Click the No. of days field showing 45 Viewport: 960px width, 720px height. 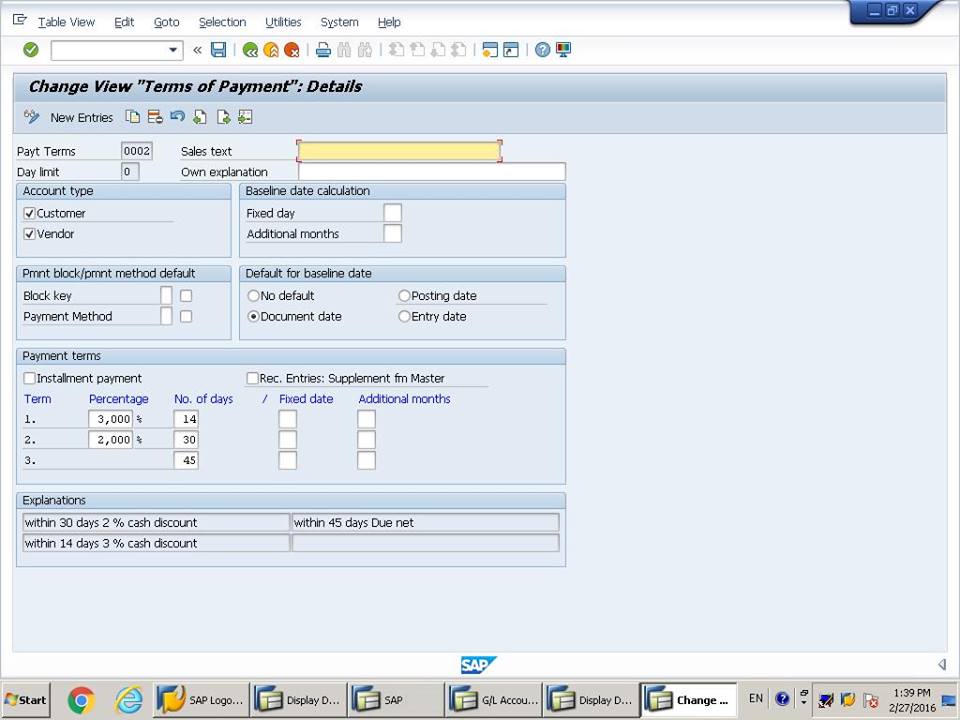(186, 460)
